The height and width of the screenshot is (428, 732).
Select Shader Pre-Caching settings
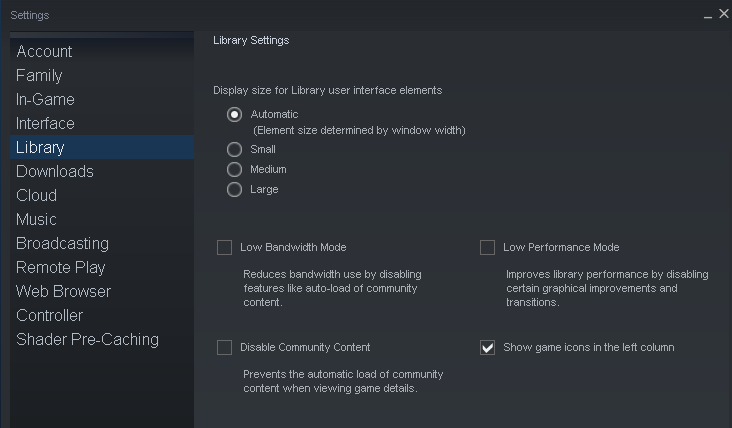(x=87, y=340)
